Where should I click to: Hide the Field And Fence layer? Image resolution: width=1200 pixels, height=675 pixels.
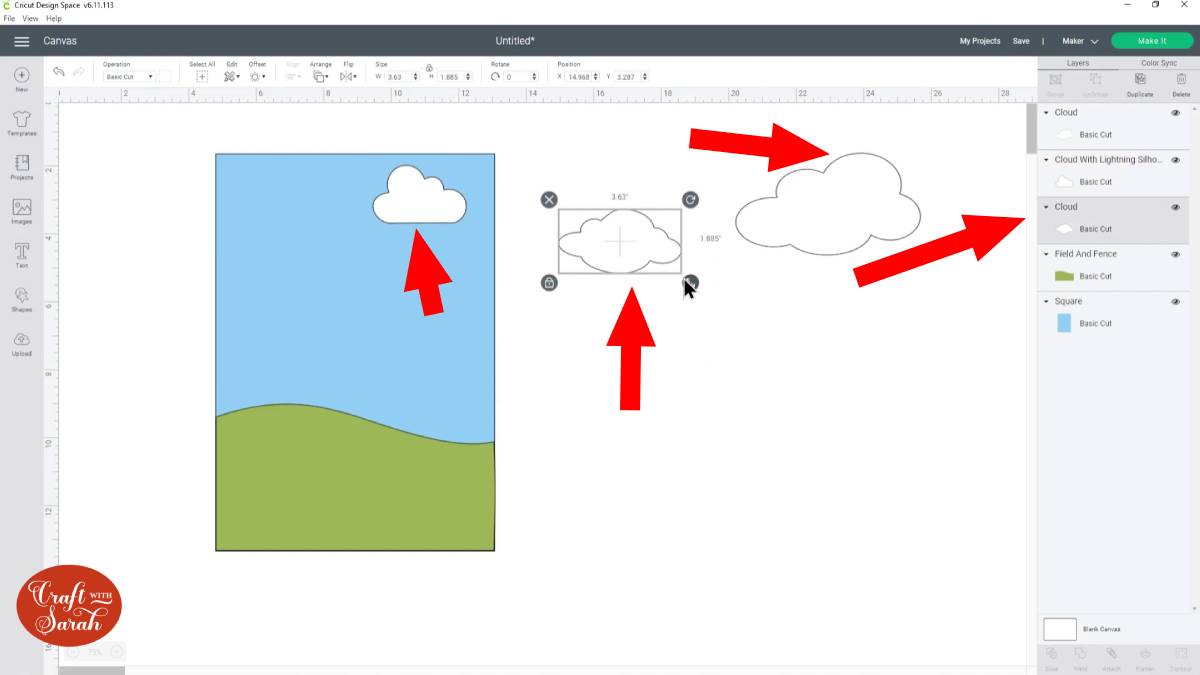tap(1175, 253)
